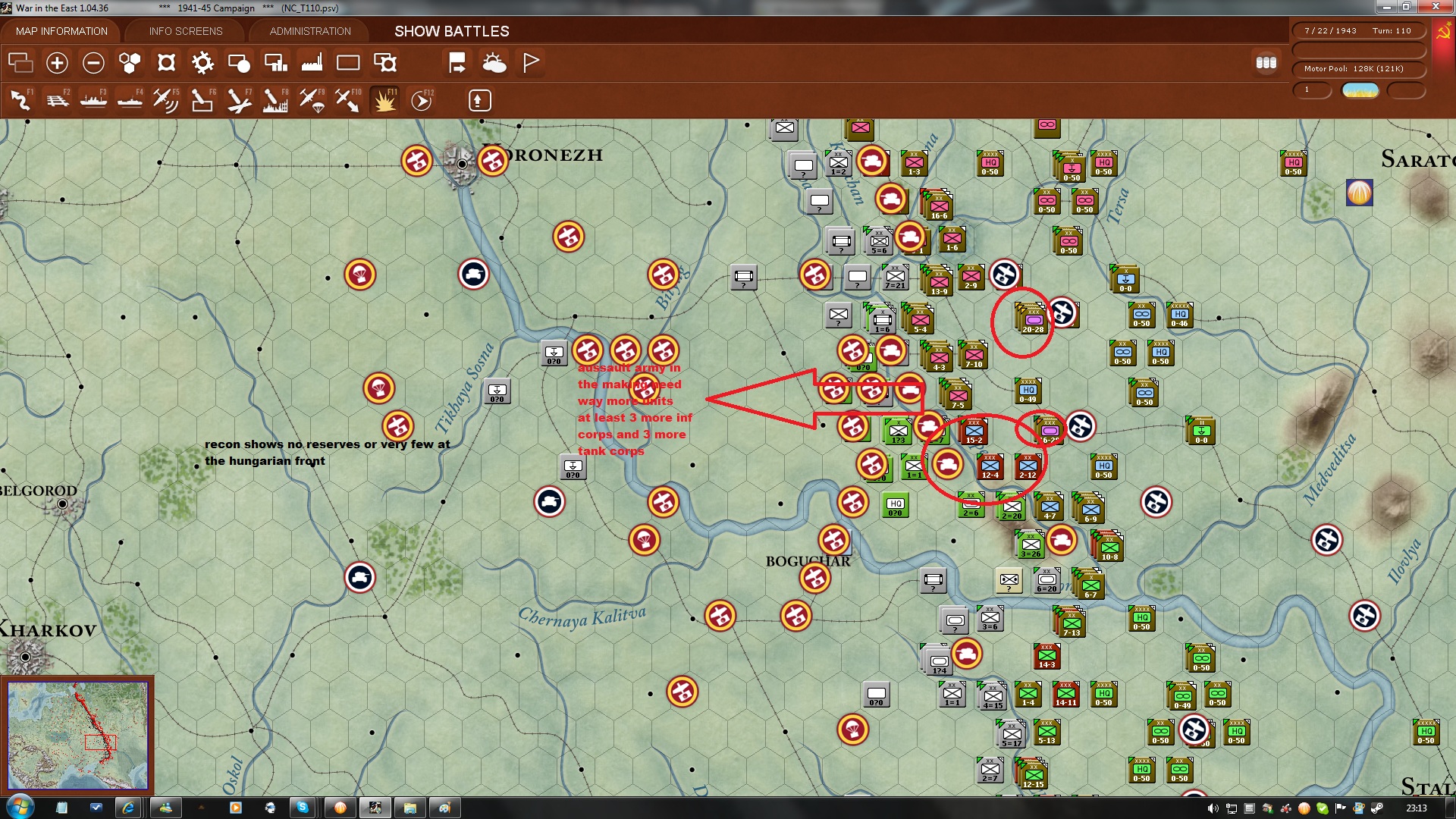This screenshot has height=819, width=1456.
Task: Click the date and turn display
Action: [1358, 31]
